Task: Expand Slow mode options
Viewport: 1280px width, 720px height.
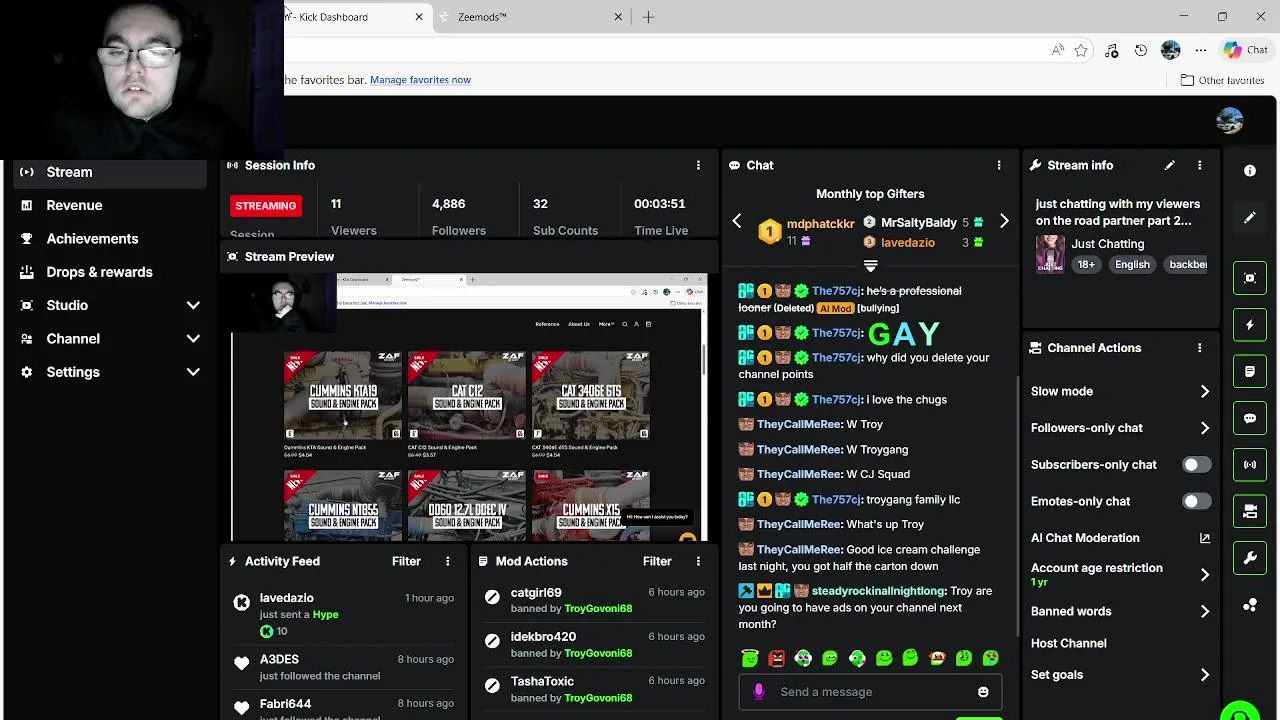Action: 1204,392
